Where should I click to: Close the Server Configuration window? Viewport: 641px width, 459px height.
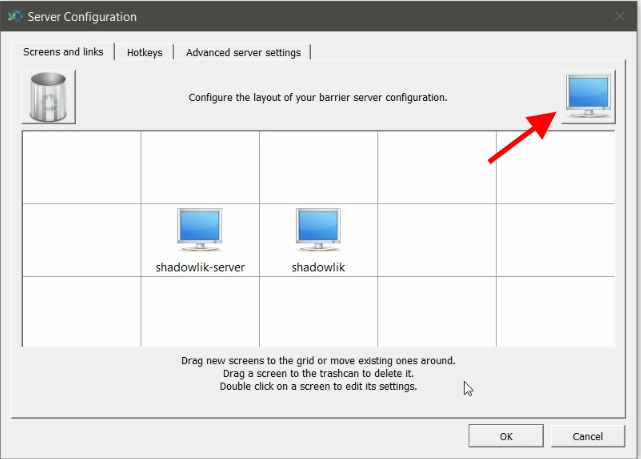click(619, 16)
